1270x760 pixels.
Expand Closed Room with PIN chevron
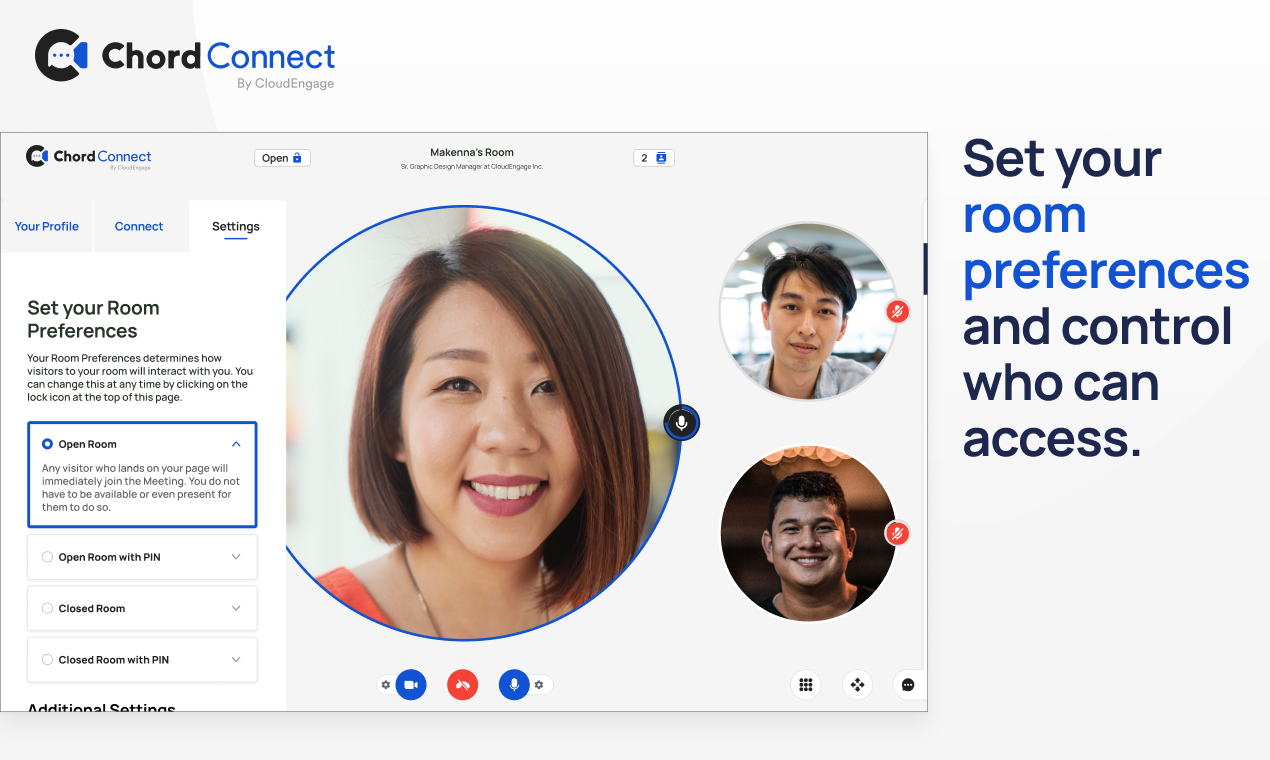[236, 660]
